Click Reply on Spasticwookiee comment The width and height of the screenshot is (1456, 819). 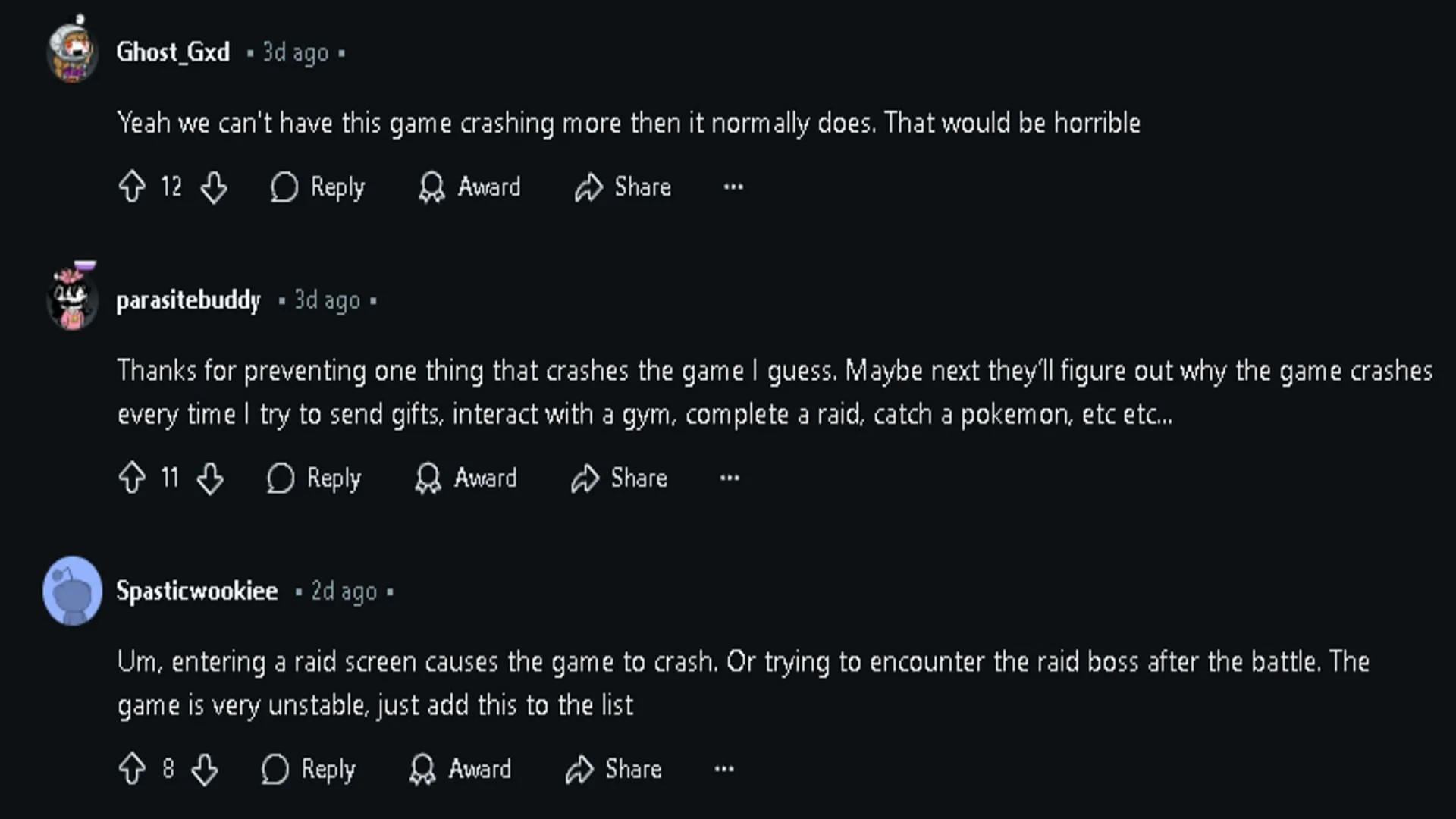[309, 769]
